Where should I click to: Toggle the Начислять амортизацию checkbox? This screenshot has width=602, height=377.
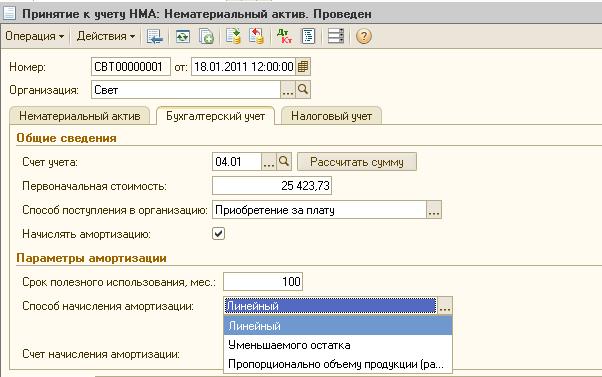[218, 233]
